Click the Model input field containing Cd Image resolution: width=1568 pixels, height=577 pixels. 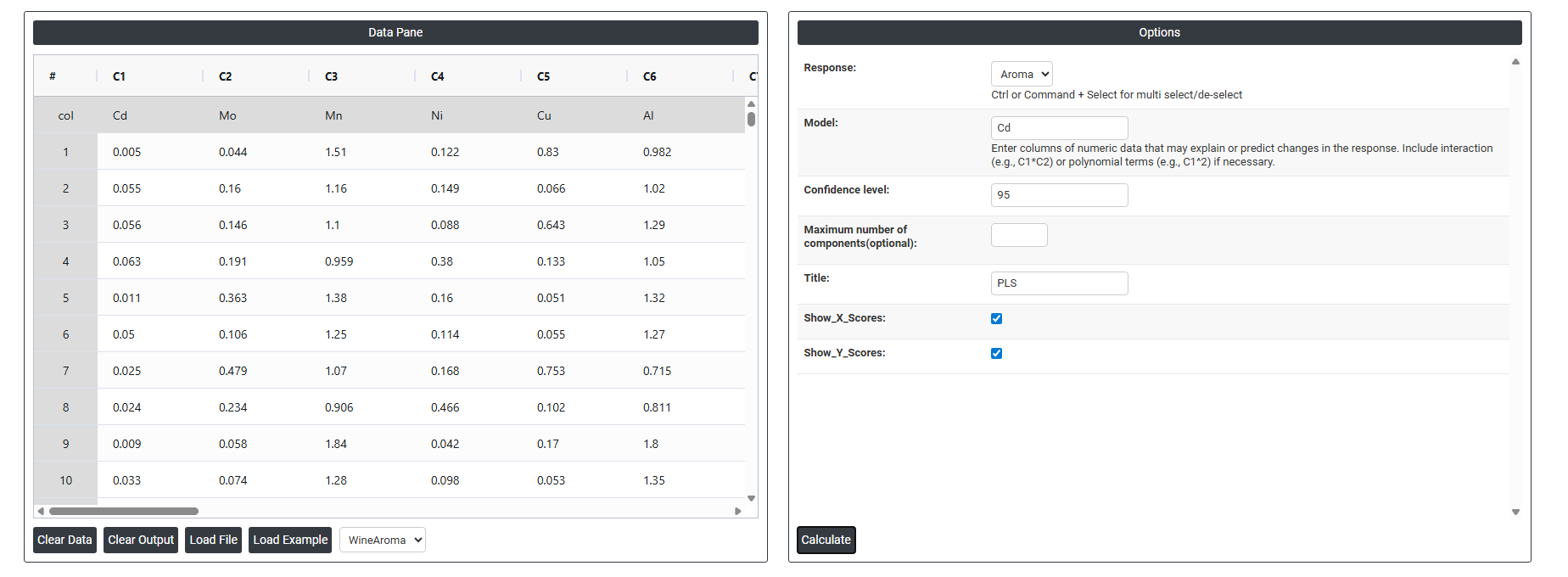pos(1059,128)
